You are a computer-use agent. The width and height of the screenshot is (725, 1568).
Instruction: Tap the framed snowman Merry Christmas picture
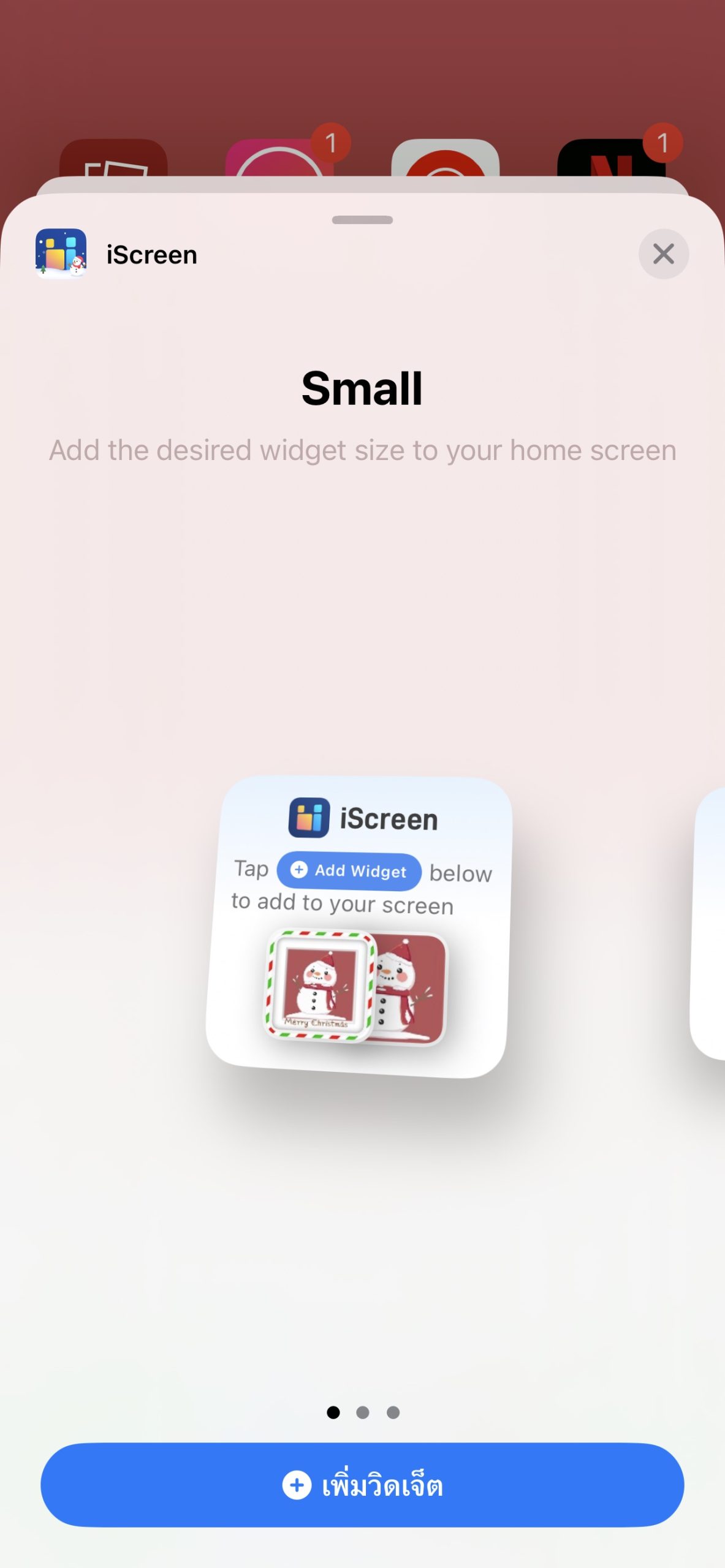pyautogui.click(x=320, y=986)
